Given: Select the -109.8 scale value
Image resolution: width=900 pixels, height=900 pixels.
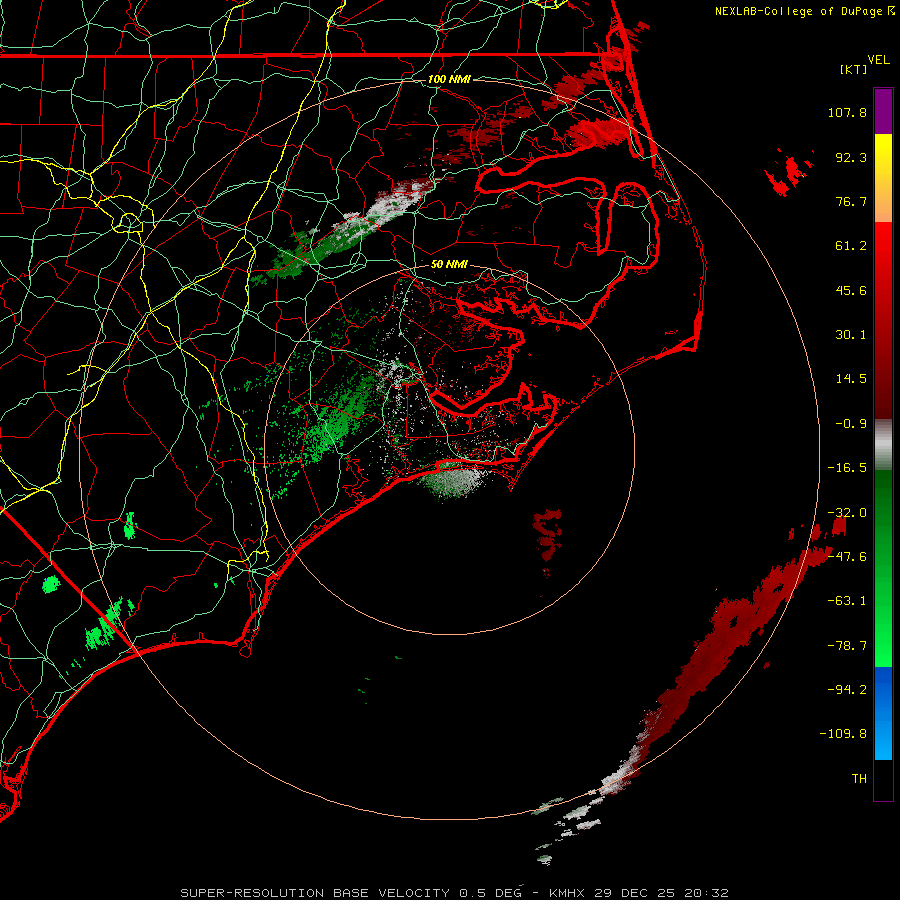Looking at the screenshot, I should pos(843,734).
